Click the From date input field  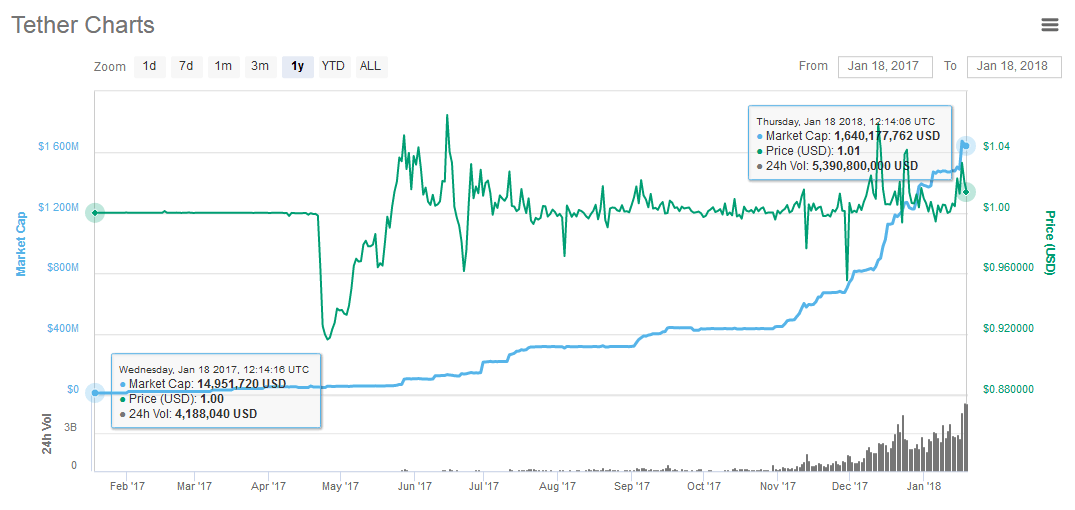(x=884, y=67)
